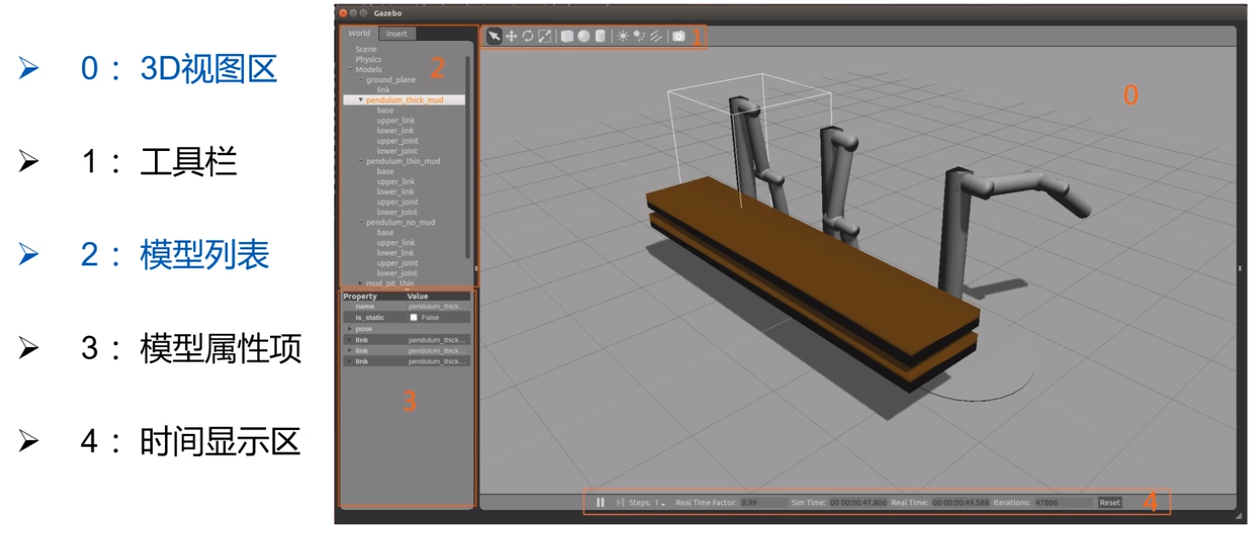Click the Value column header

tap(438, 296)
